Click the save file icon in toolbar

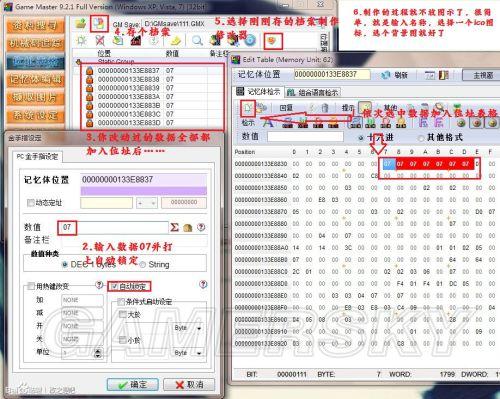[99, 23]
